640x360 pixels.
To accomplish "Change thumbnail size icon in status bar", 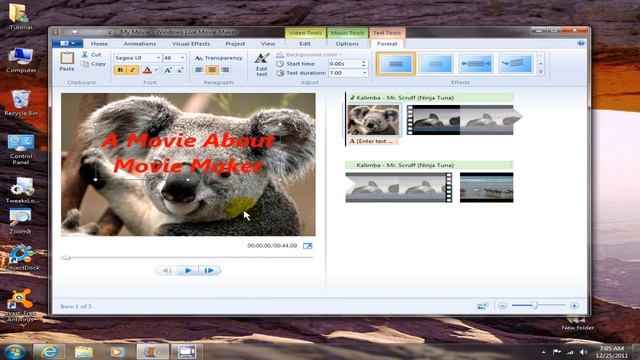I will coord(482,306).
